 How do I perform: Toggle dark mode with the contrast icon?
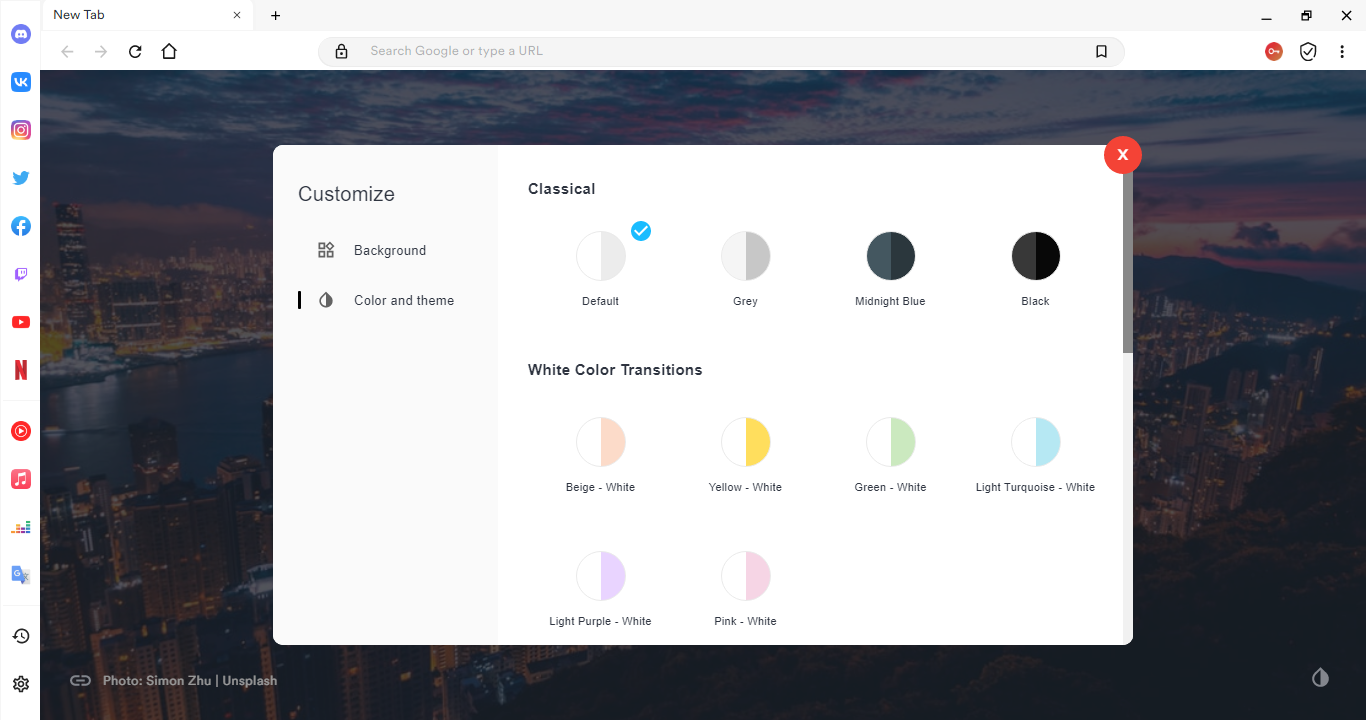pos(1320,677)
